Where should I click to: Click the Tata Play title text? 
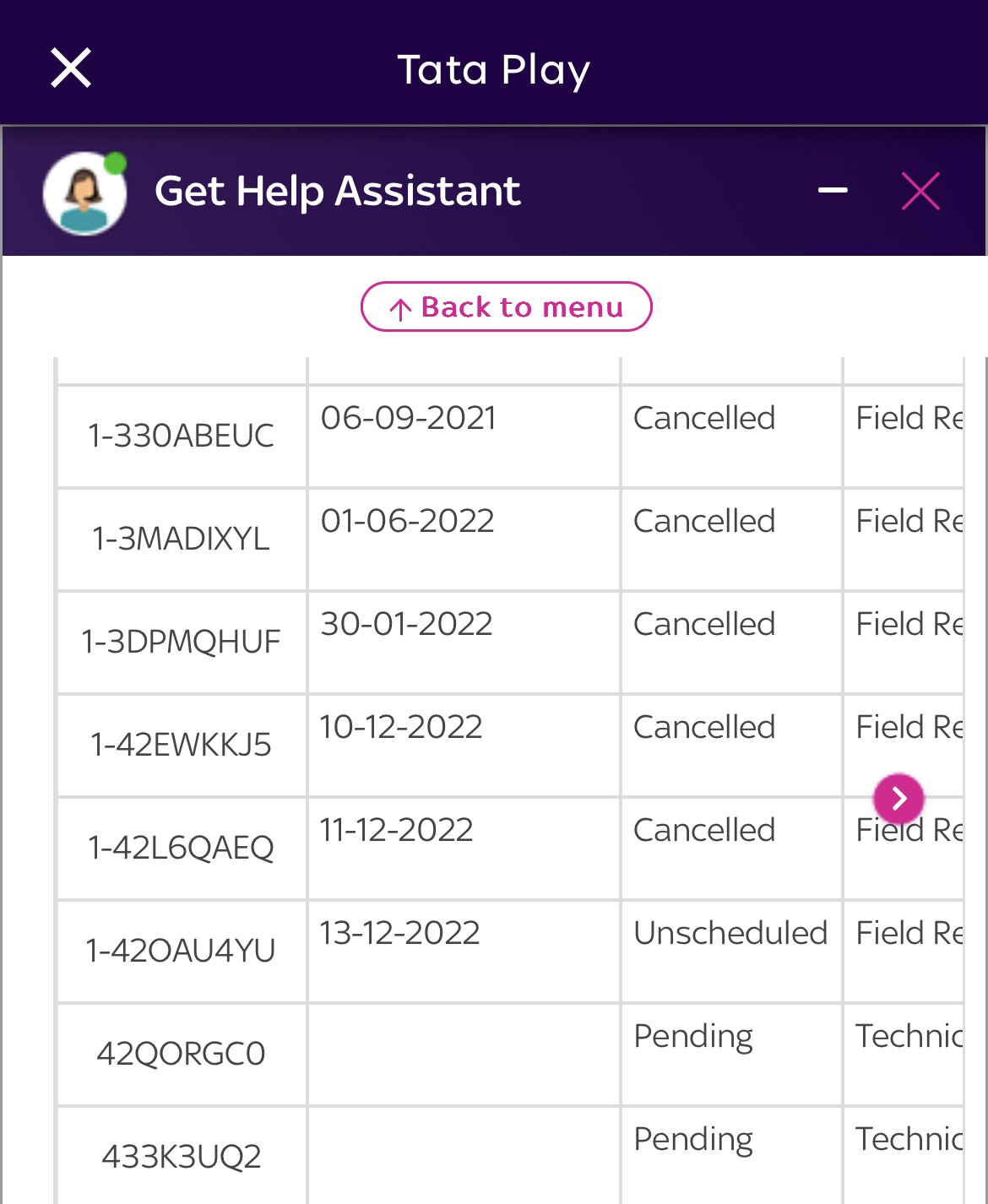point(494,69)
